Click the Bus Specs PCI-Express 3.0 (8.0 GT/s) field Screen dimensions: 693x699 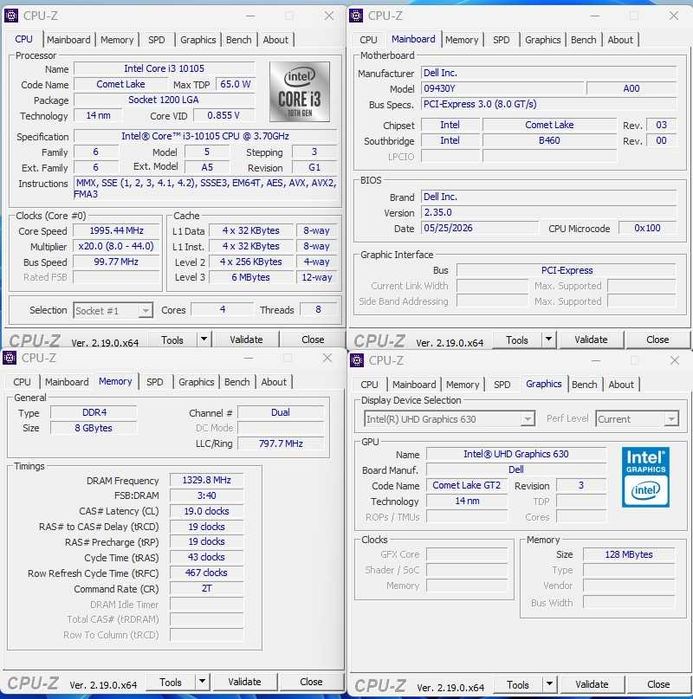pyautogui.click(x=549, y=104)
